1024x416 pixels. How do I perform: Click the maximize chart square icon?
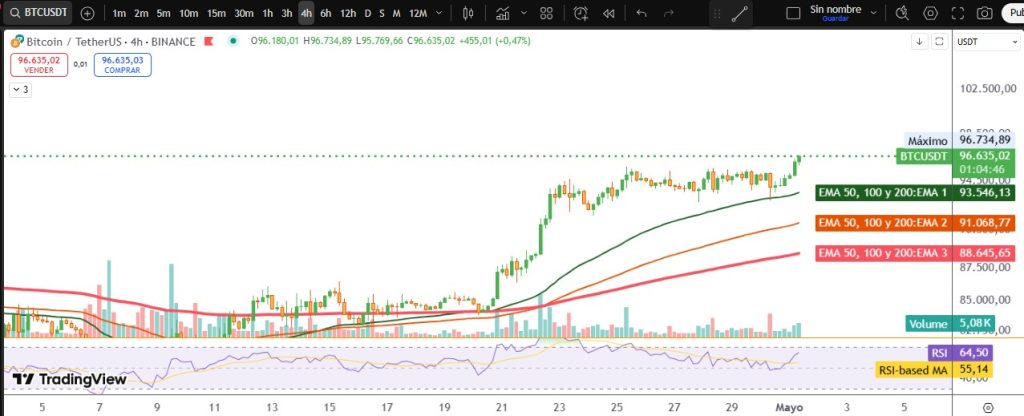[940, 41]
